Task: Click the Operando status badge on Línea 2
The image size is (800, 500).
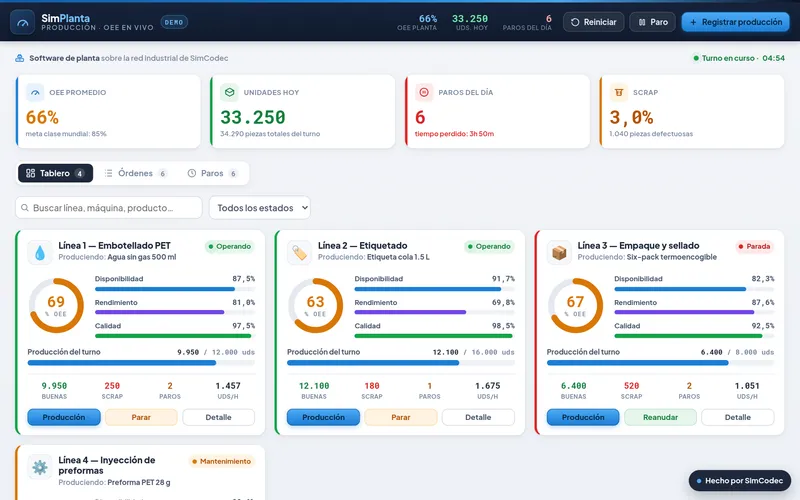Action: pyautogui.click(x=489, y=246)
